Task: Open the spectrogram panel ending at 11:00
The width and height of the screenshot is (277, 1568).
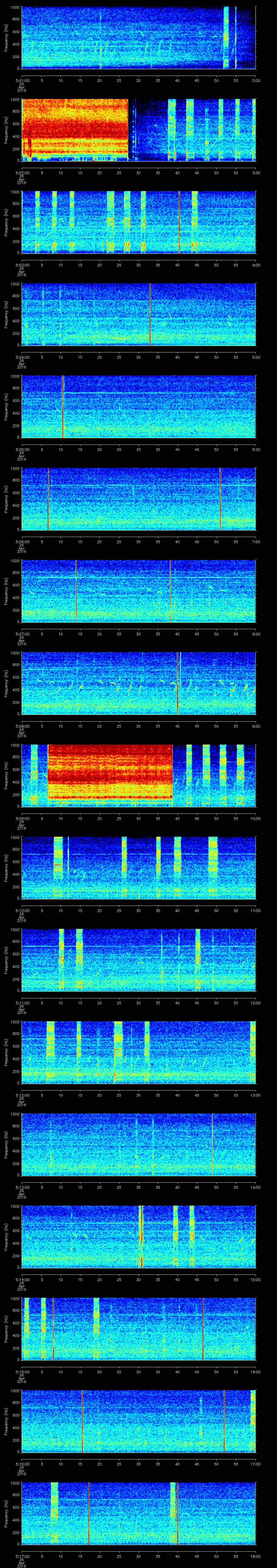Action: pos(138,868)
